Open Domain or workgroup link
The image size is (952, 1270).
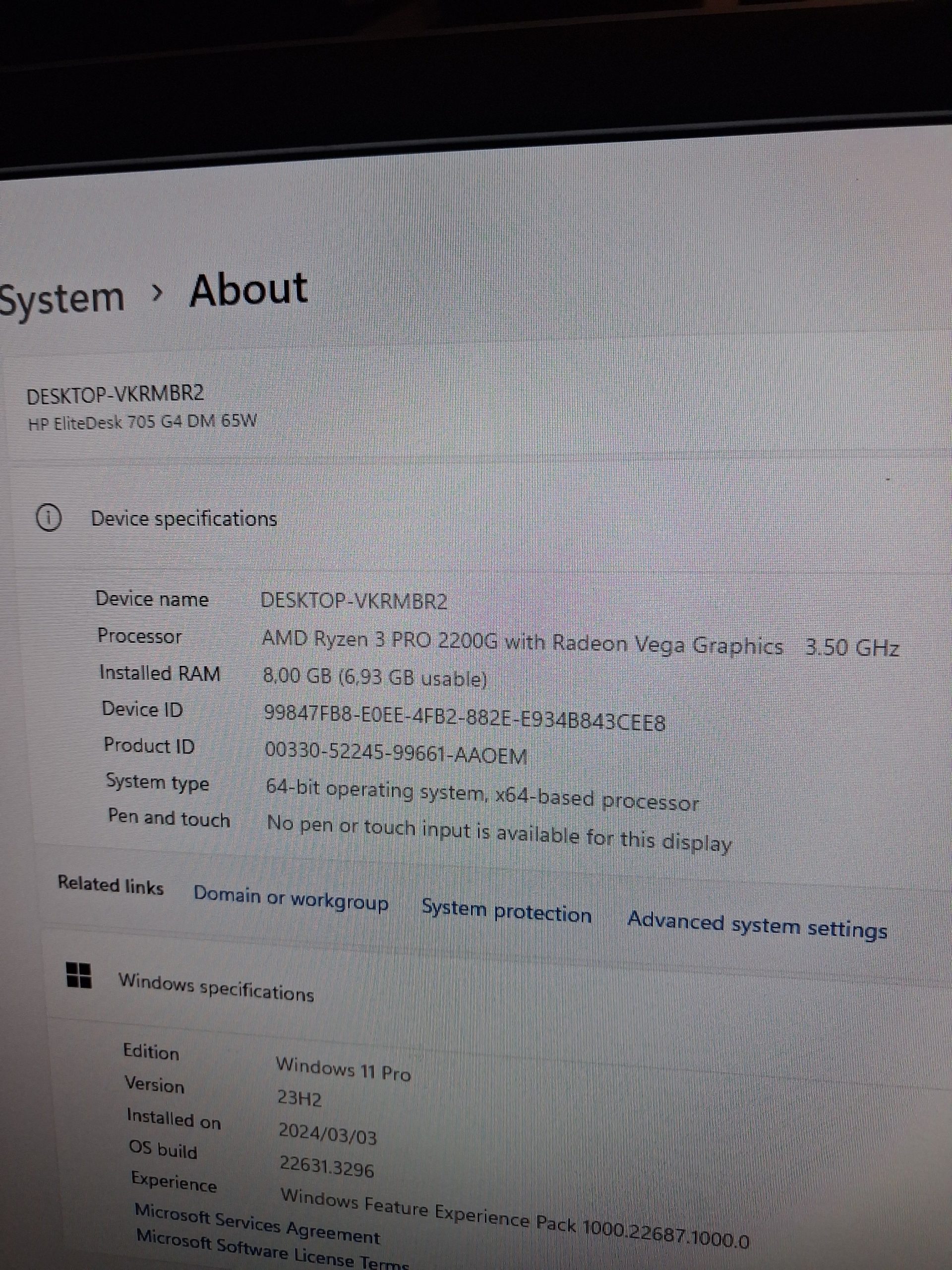pyautogui.click(x=291, y=898)
